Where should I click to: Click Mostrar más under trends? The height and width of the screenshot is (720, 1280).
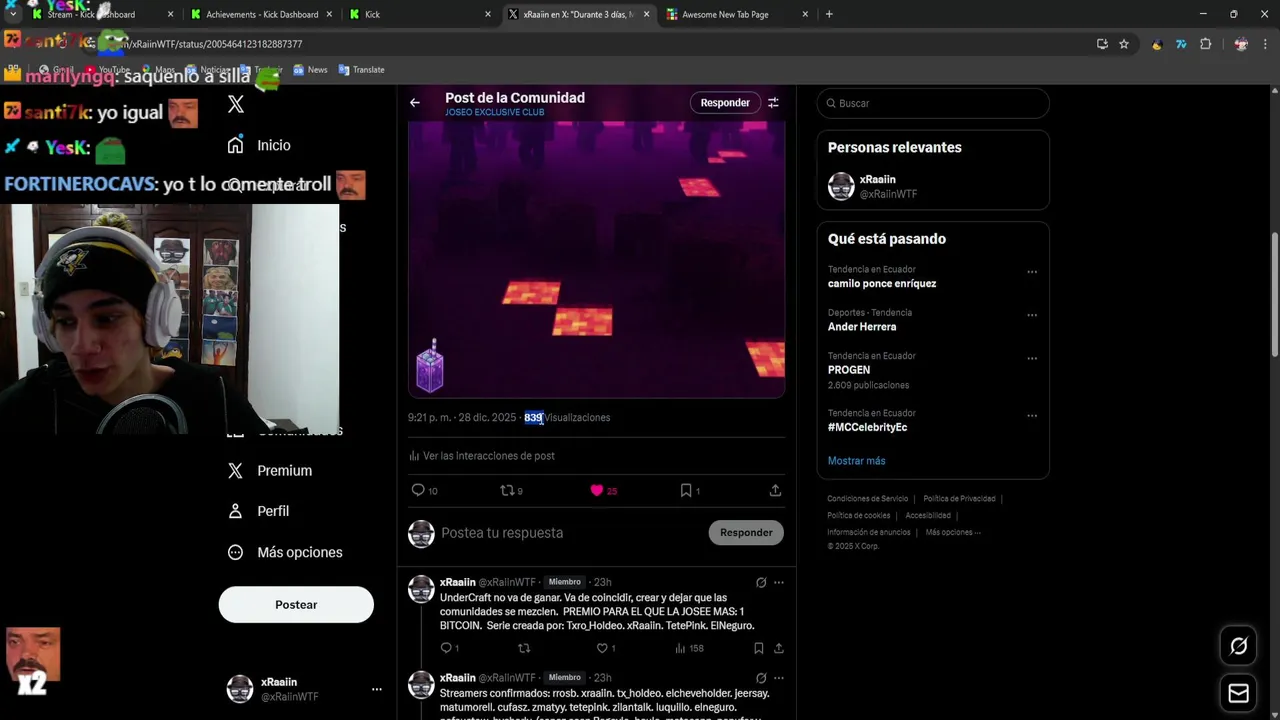click(x=856, y=461)
